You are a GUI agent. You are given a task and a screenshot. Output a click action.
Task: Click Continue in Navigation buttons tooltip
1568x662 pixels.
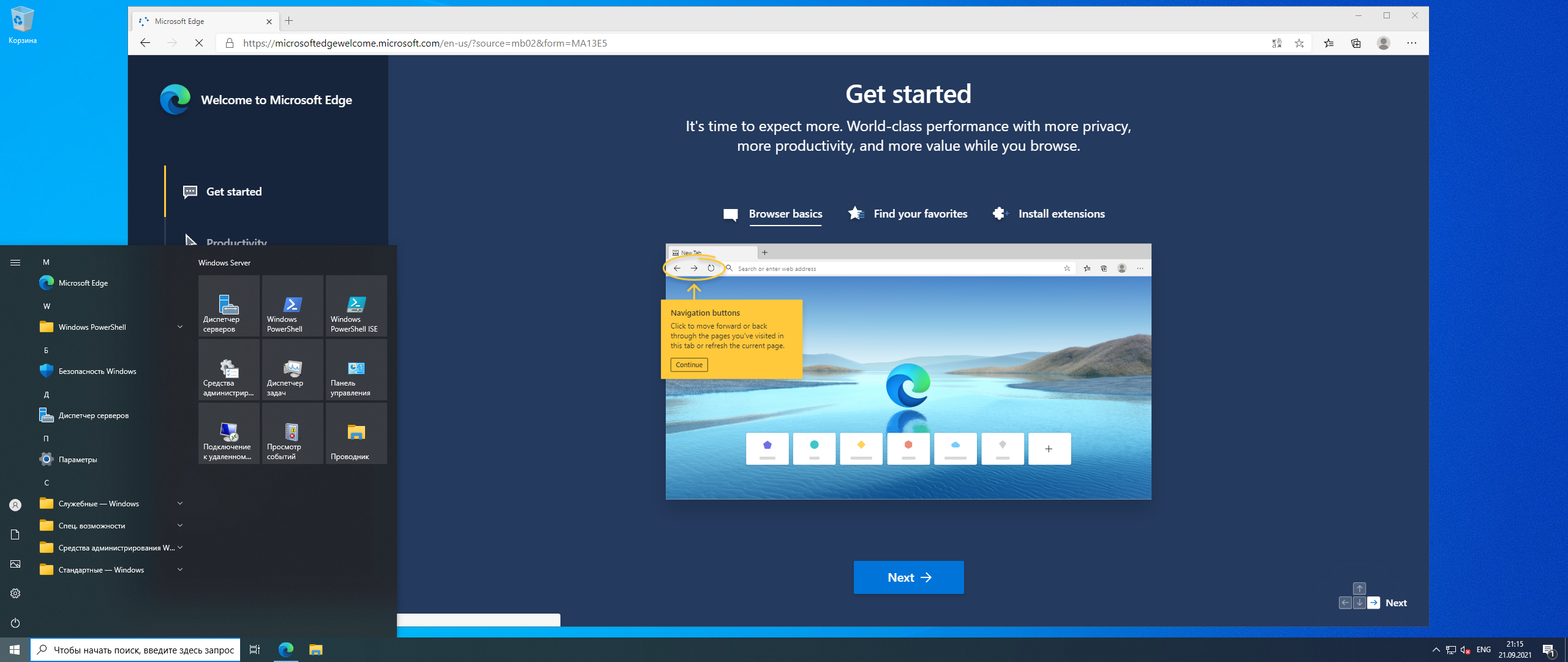click(689, 365)
